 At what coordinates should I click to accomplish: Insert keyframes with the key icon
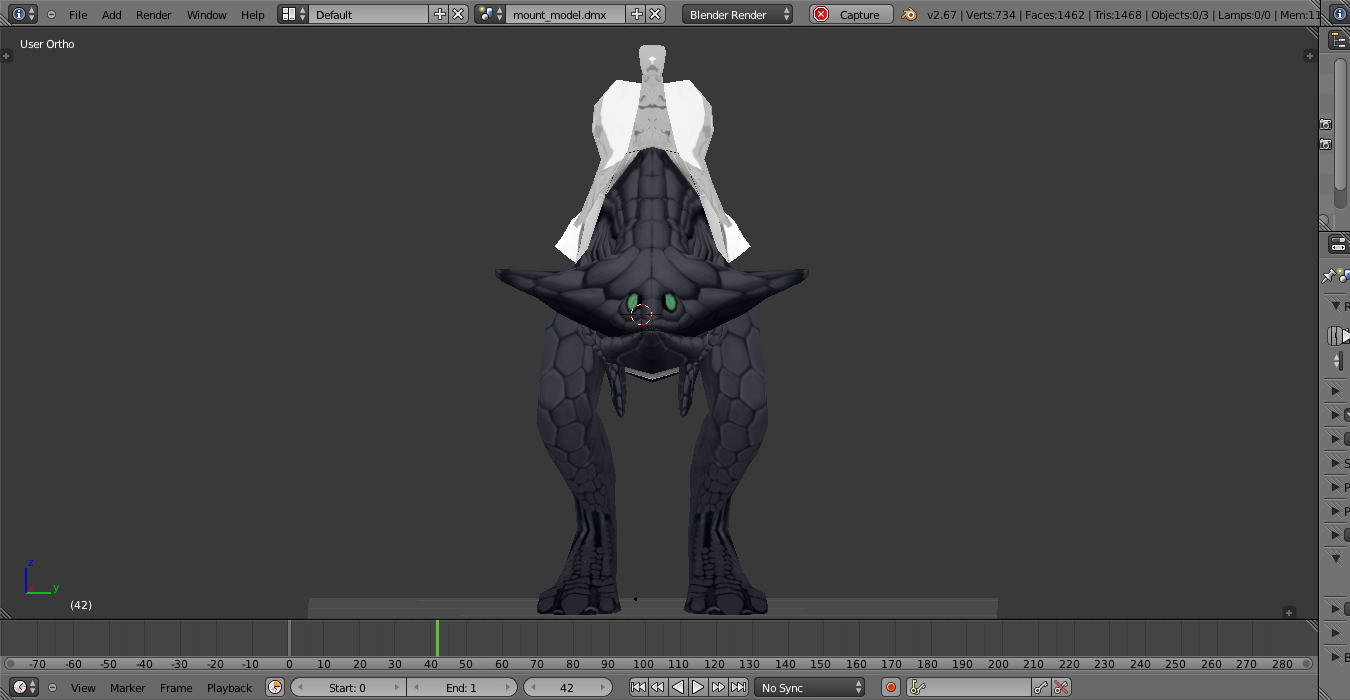coord(1042,687)
